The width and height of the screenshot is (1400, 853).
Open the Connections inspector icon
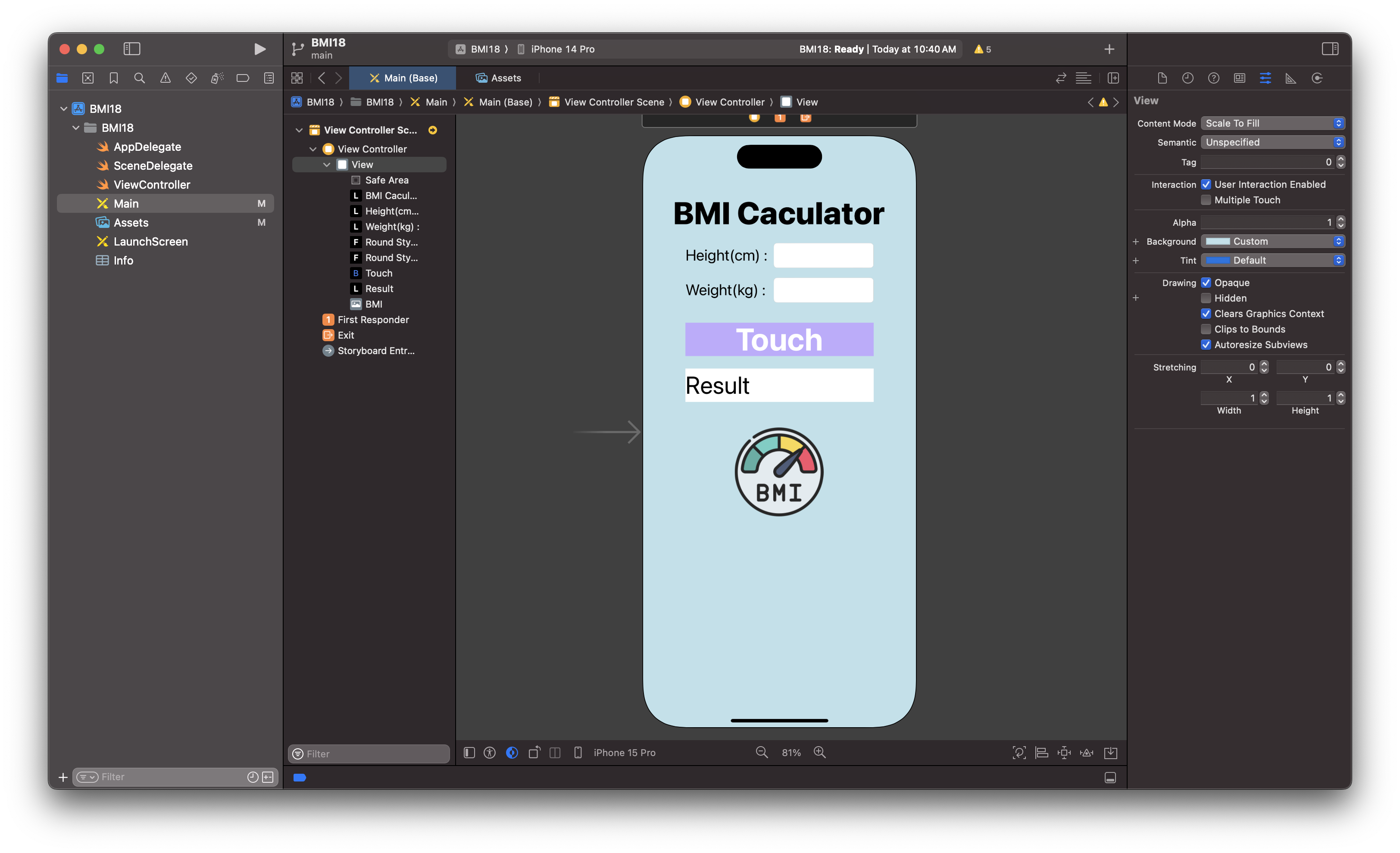(x=1317, y=78)
